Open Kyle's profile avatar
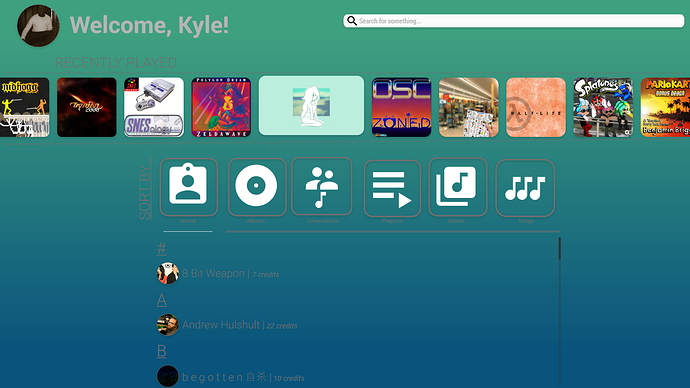 tap(38, 26)
